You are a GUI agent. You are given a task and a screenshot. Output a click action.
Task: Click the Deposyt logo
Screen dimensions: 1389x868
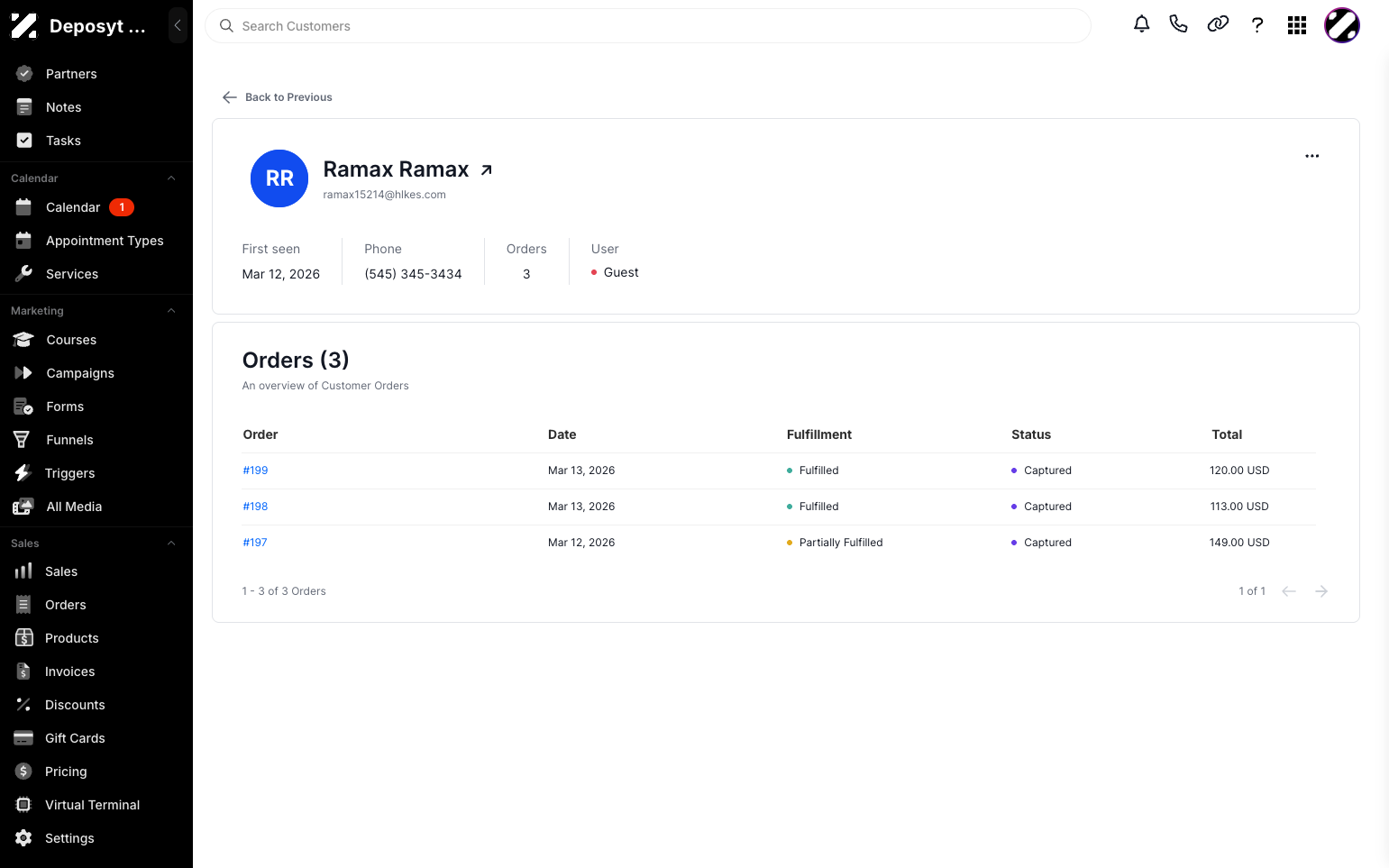[x=23, y=26]
